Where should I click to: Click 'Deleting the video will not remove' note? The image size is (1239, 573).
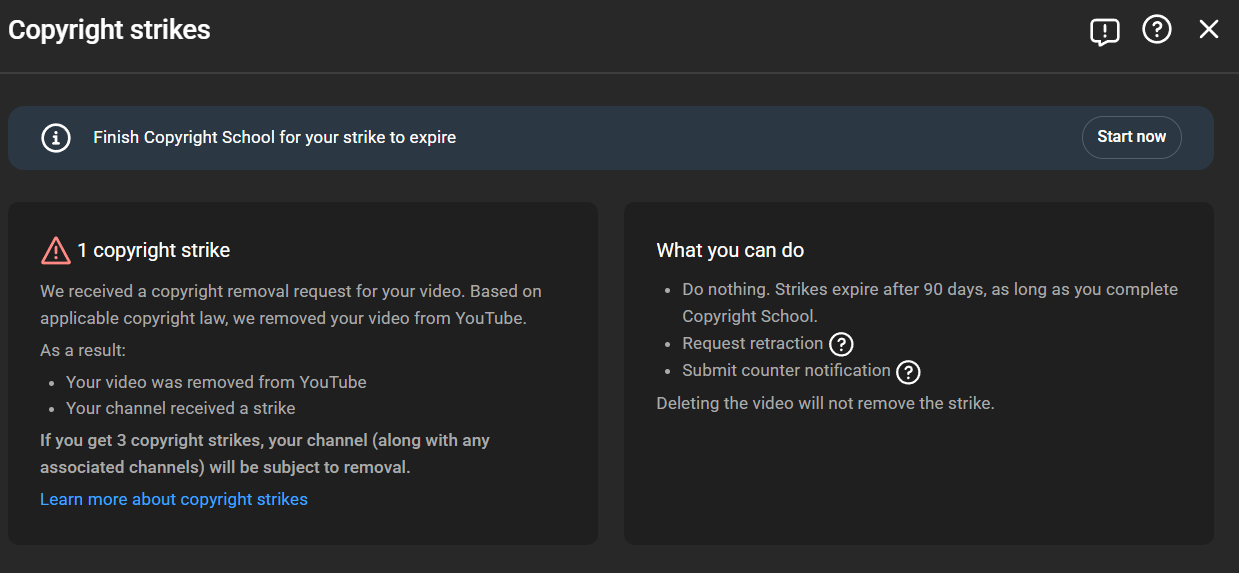pos(825,403)
